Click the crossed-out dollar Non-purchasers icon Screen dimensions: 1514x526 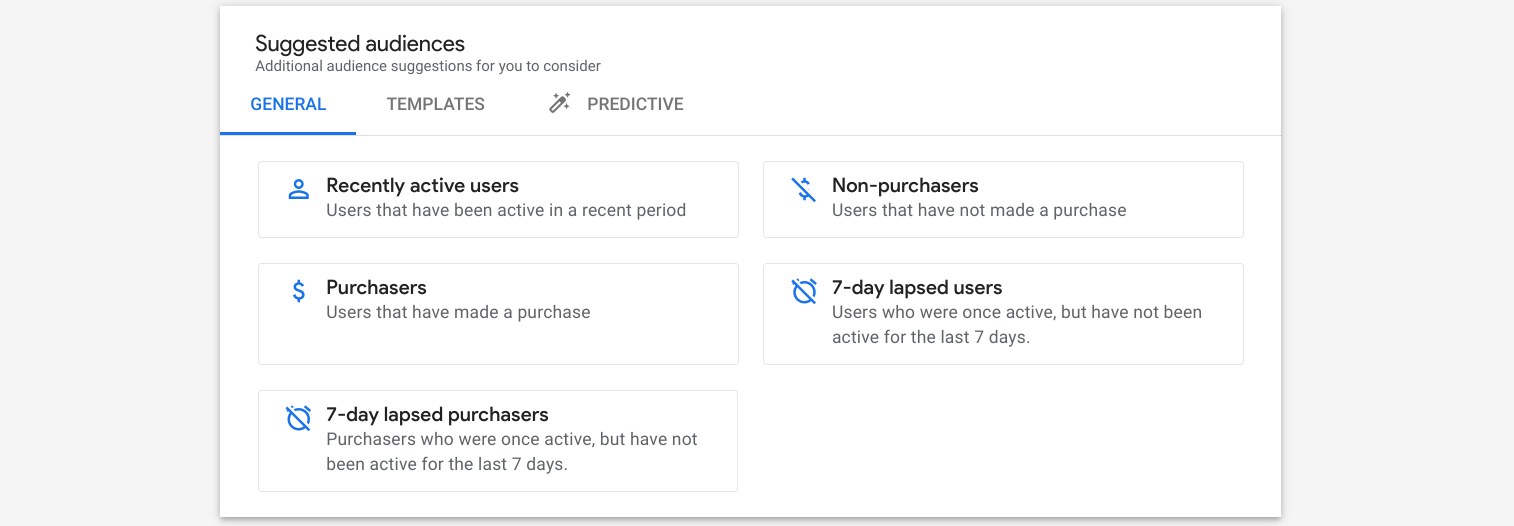point(804,189)
